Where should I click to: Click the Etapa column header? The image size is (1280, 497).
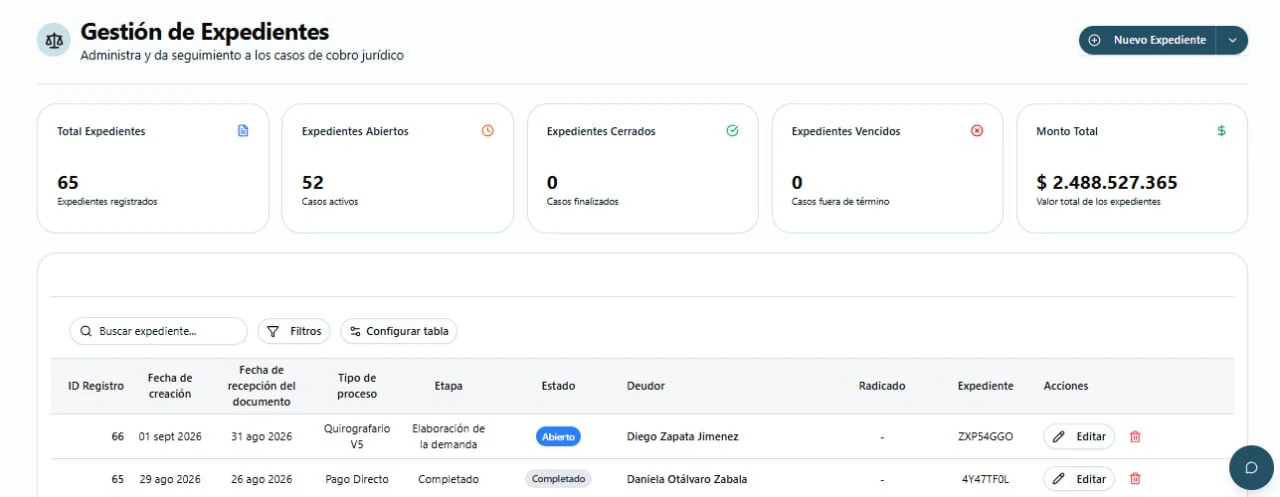coord(448,386)
